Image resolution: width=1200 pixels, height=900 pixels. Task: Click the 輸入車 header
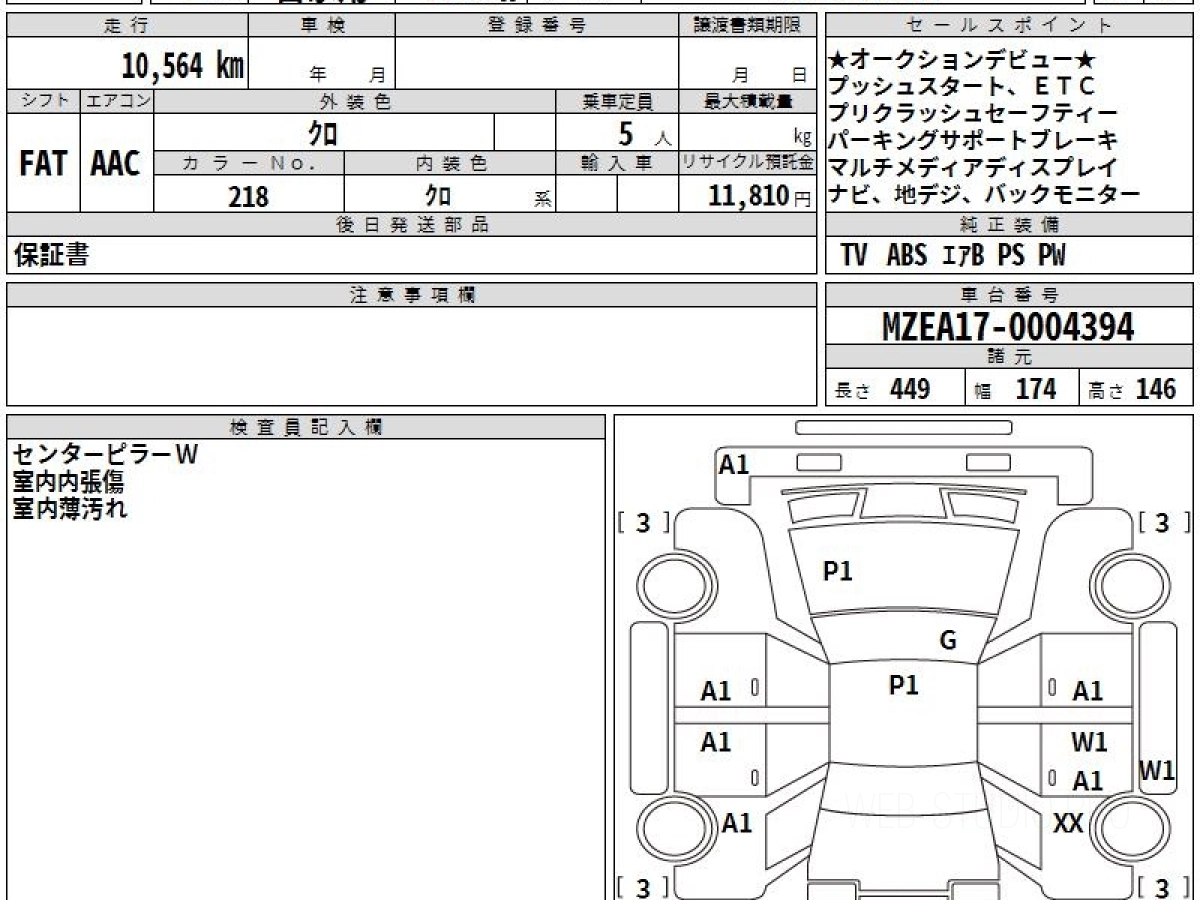[x=617, y=163]
